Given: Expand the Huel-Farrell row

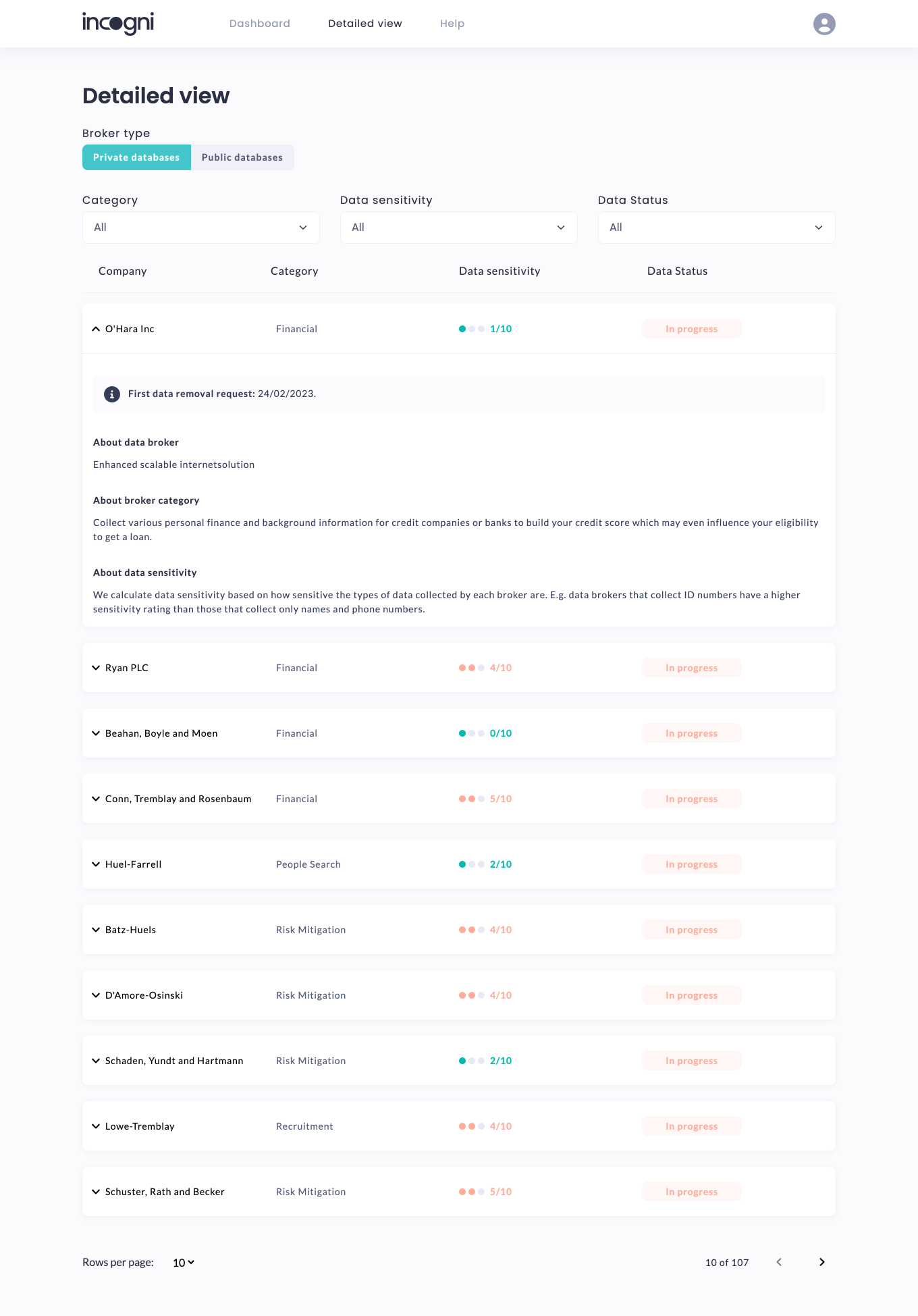Looking at the screenshot, I should pyautogui.click(x=96, y=864).
